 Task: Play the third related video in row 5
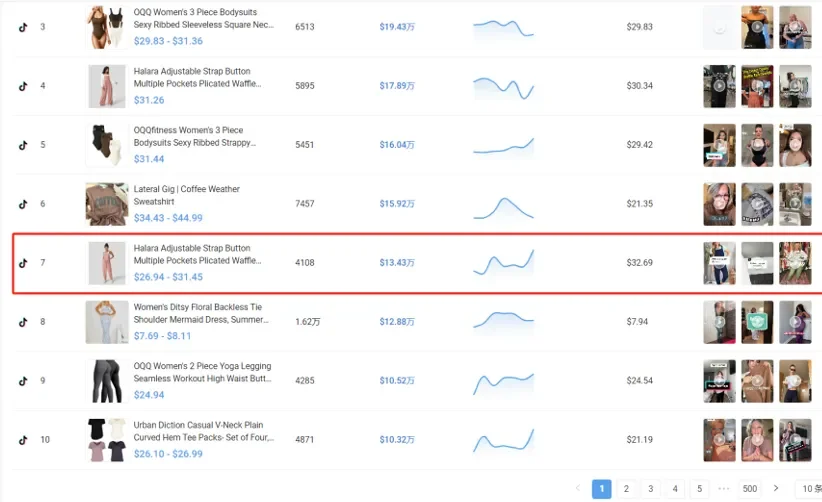[795, 145]
